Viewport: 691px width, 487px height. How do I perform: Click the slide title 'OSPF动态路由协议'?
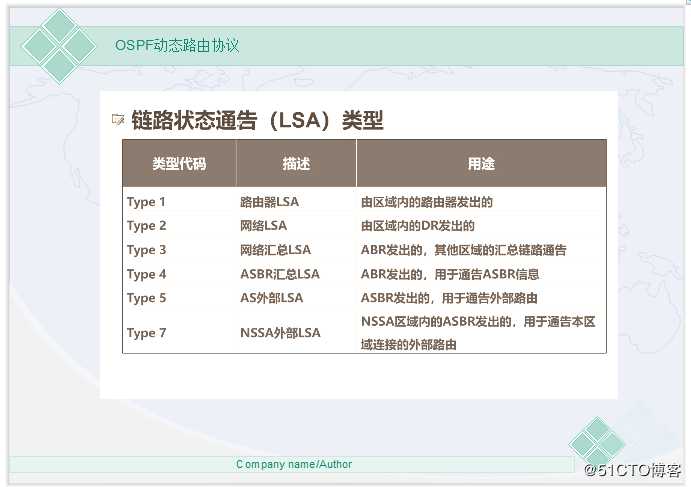click(177, 45)
